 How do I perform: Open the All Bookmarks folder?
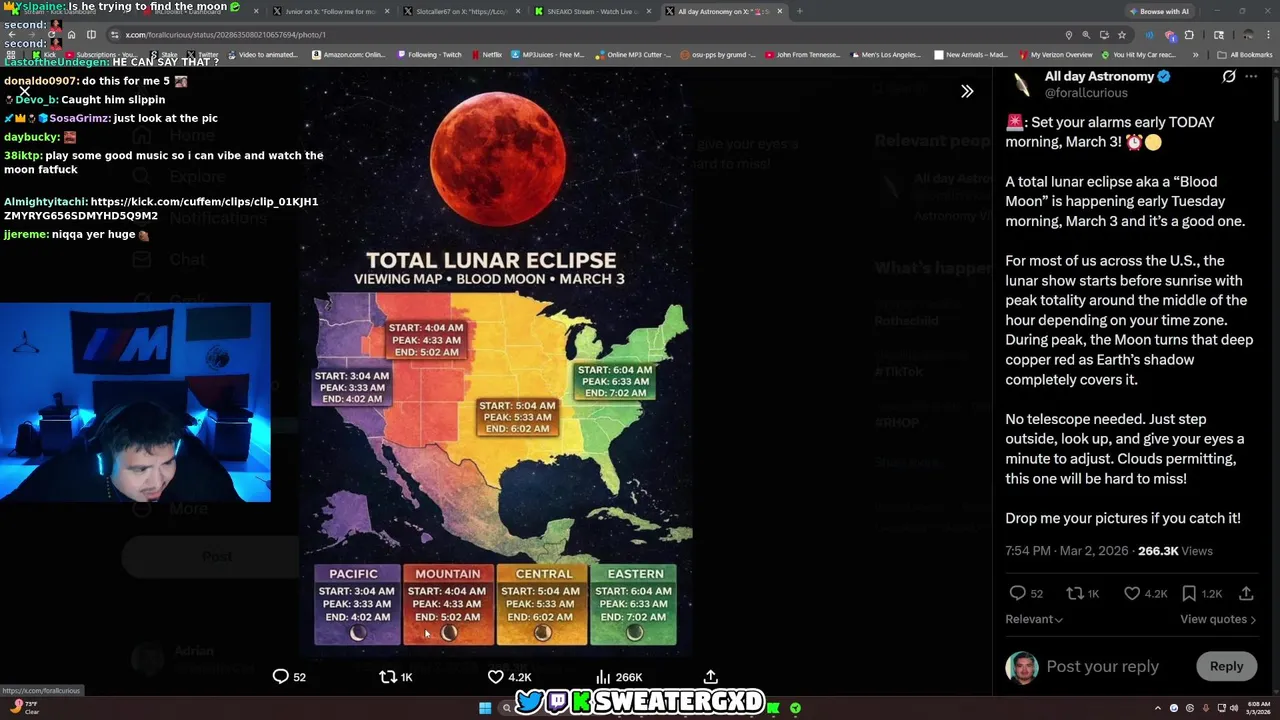tap(1244, 55)
